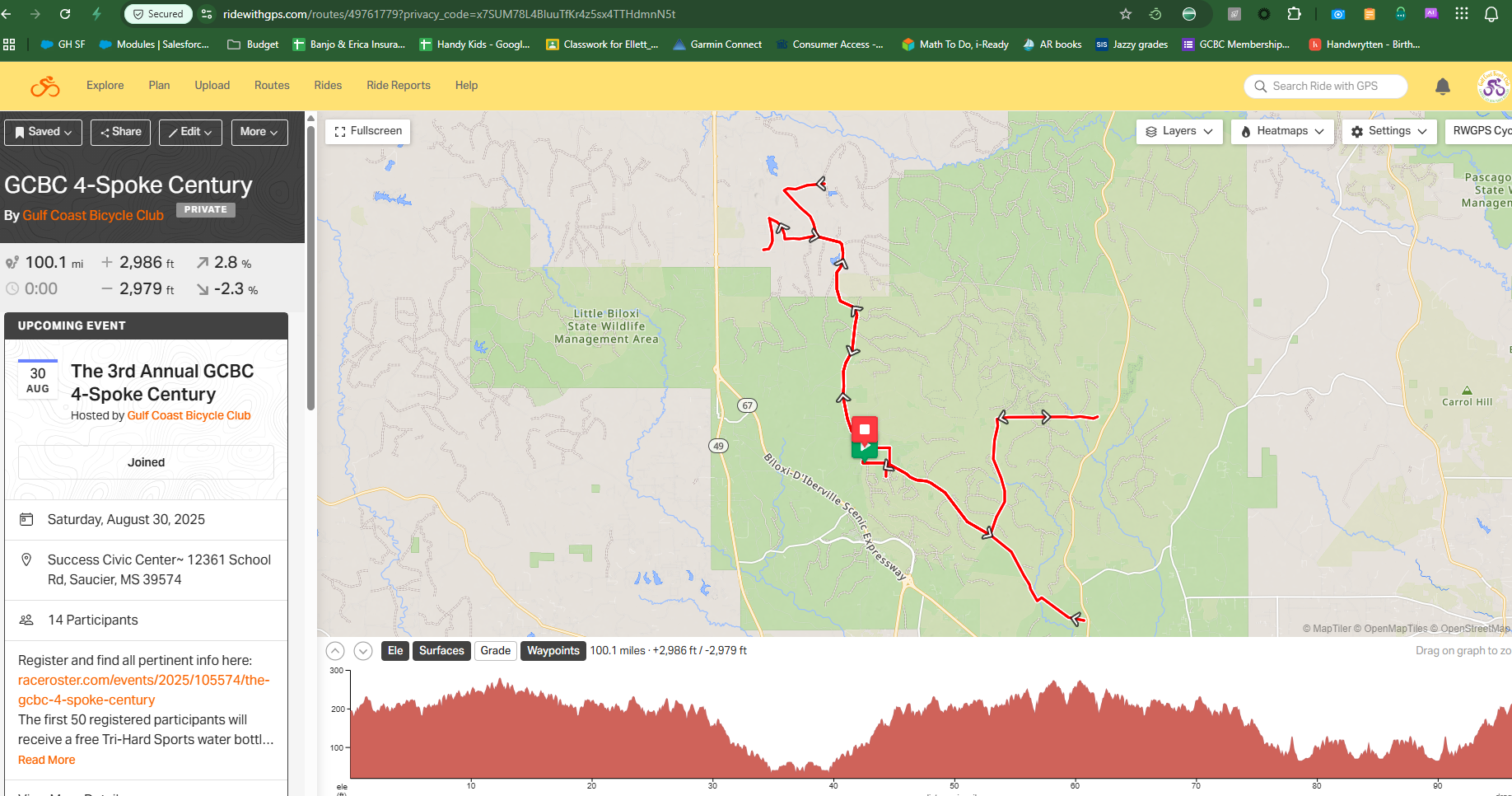Open the Help menu item

466,86
